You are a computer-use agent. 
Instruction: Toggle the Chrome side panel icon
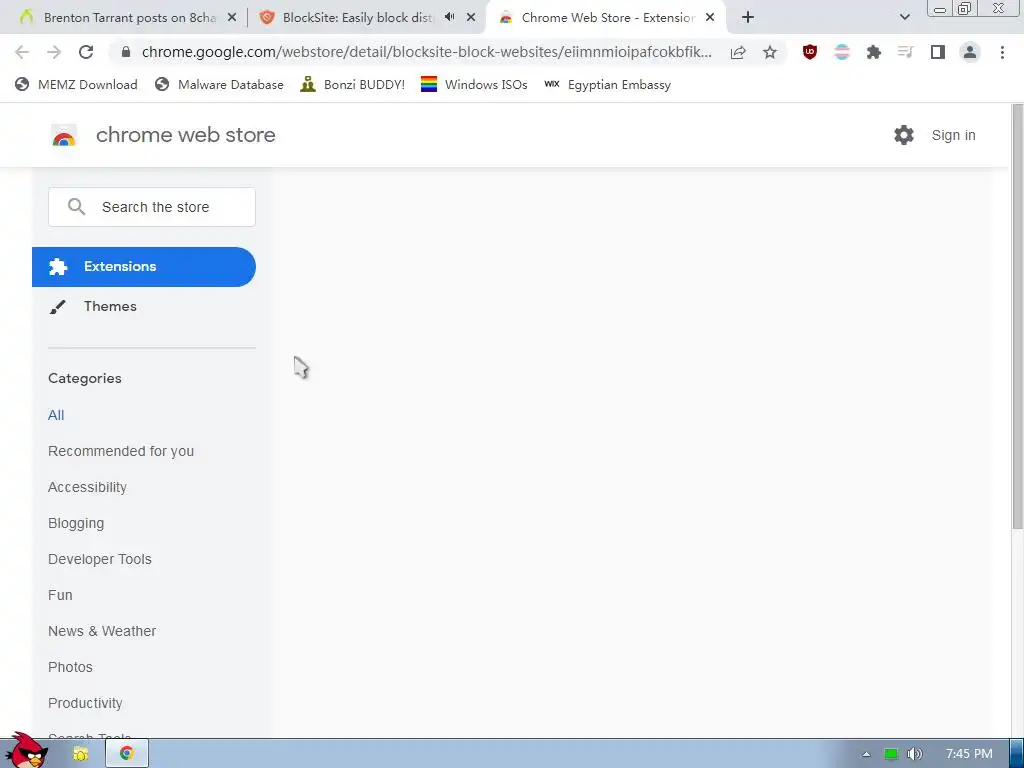click(938, 52)
